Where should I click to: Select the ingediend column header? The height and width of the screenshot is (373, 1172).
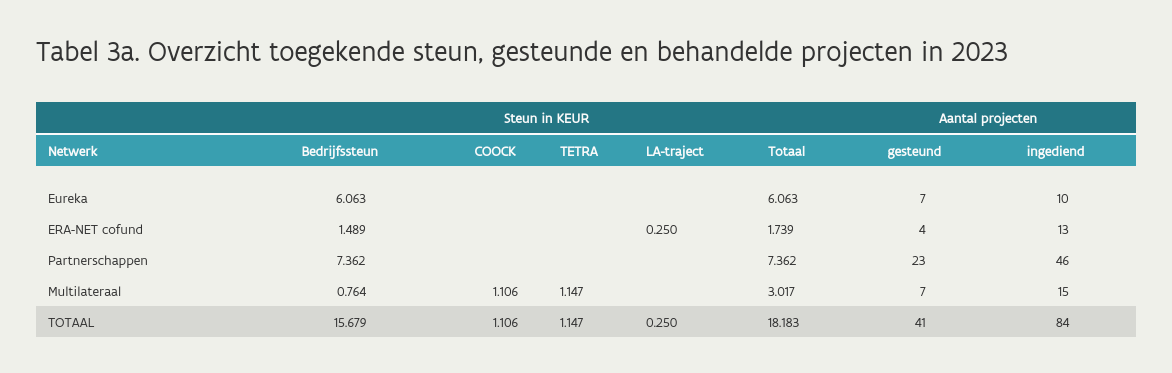pyautogui.click(x=1055, y=151)
